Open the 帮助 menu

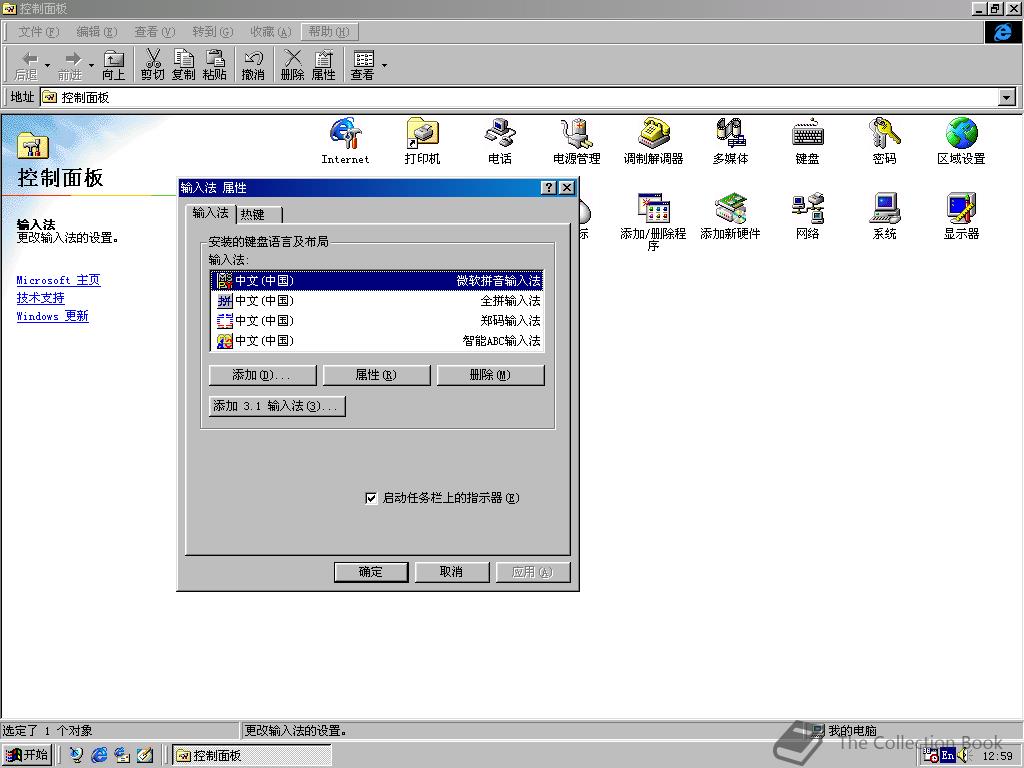(x=329, y=31)
